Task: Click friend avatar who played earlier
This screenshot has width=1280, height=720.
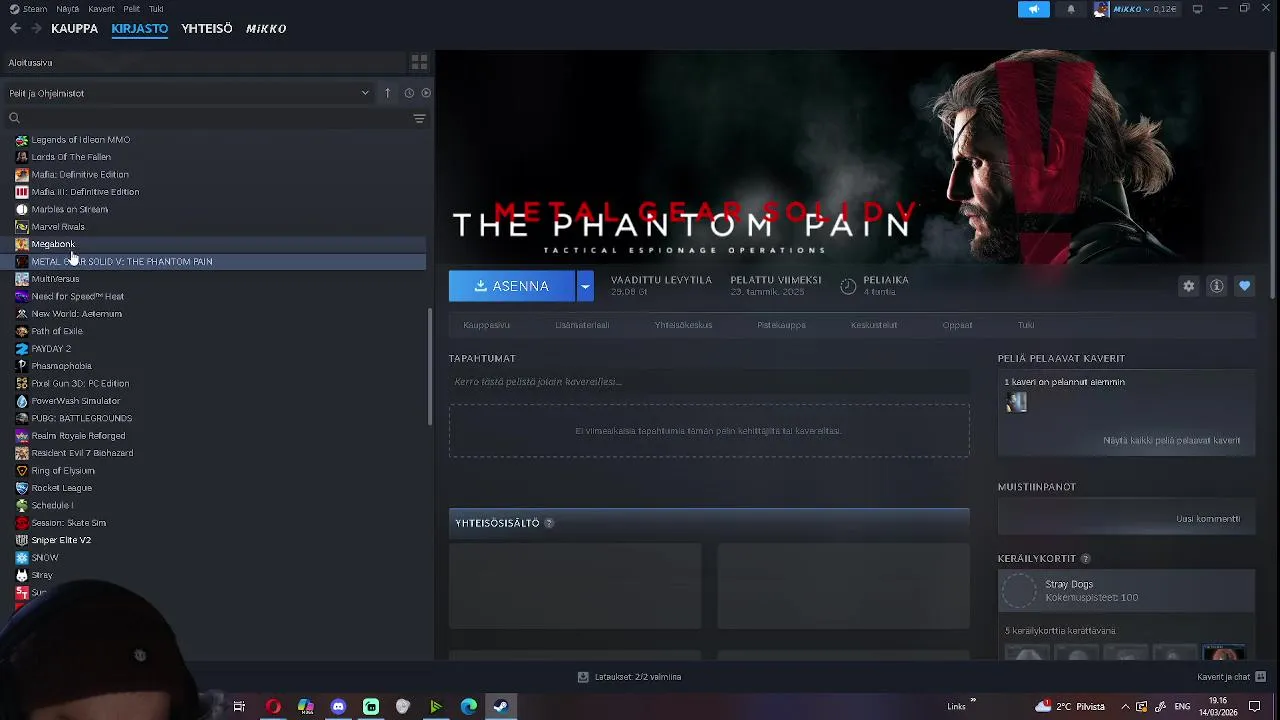Action: click(x=1017, y=402)
